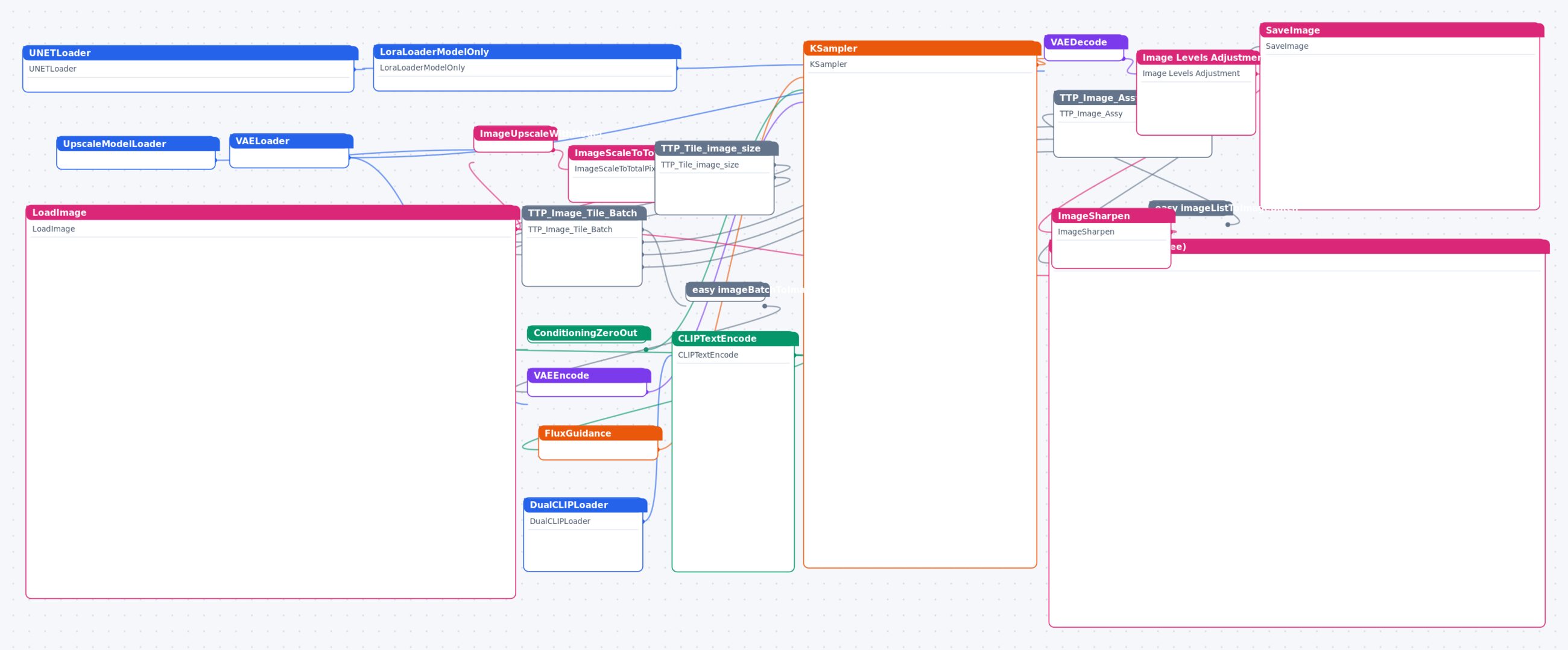Select the ImageUpscaleWithModel node header

click(x=515, y=133)
